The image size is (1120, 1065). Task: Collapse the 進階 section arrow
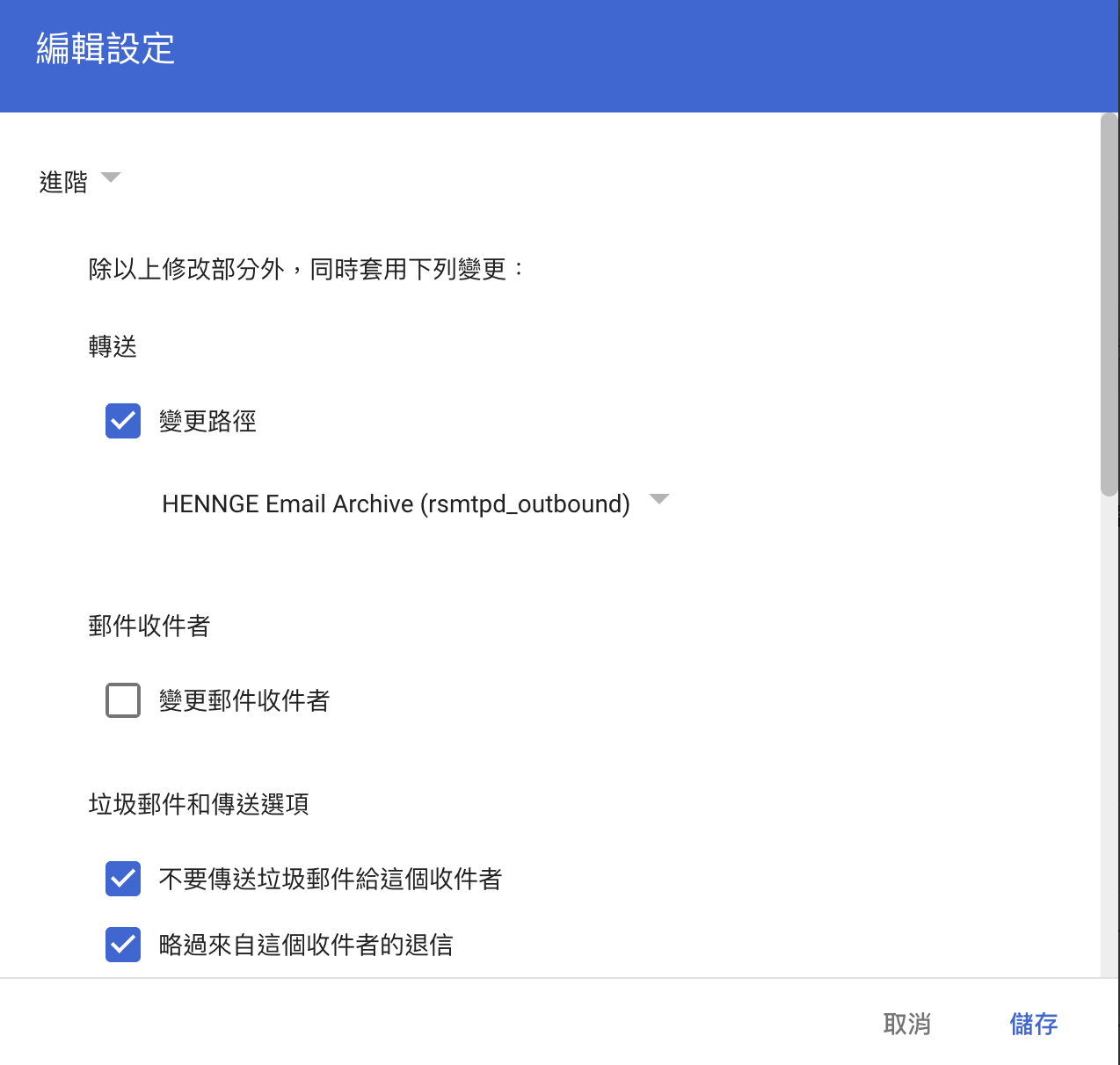coord(111,177)
